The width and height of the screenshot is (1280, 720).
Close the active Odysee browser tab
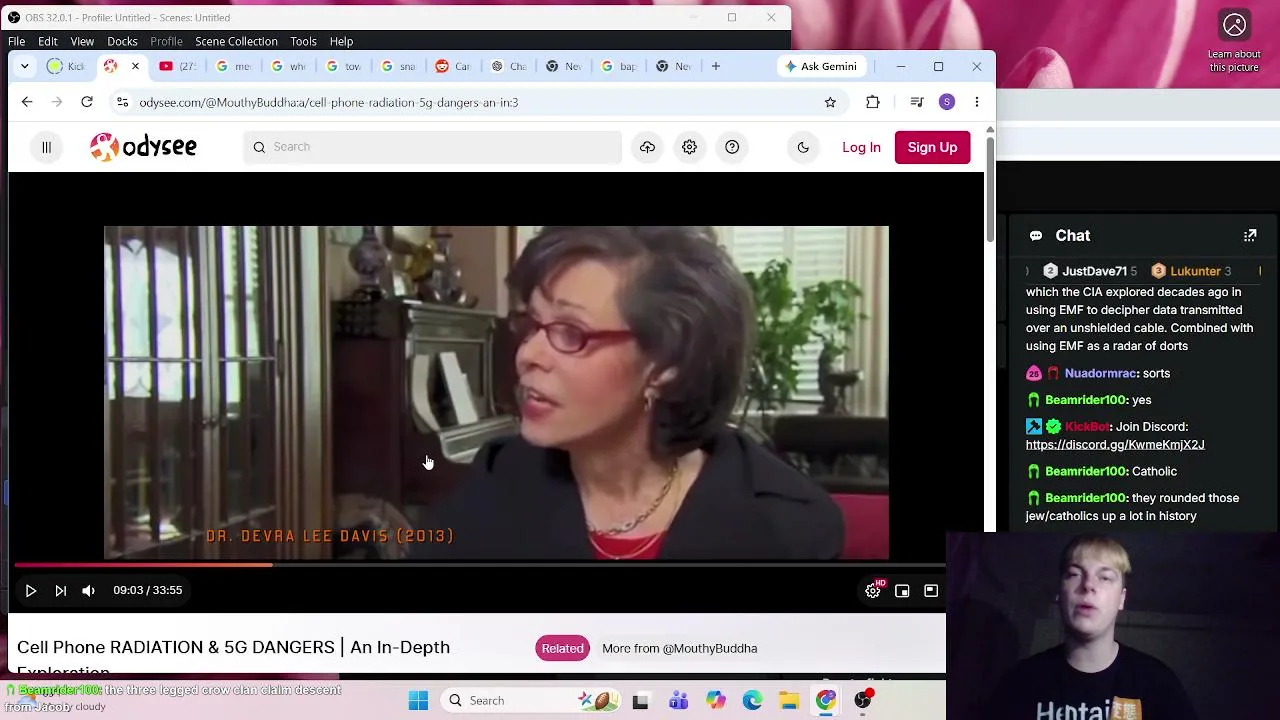click(x=135, y=66)
